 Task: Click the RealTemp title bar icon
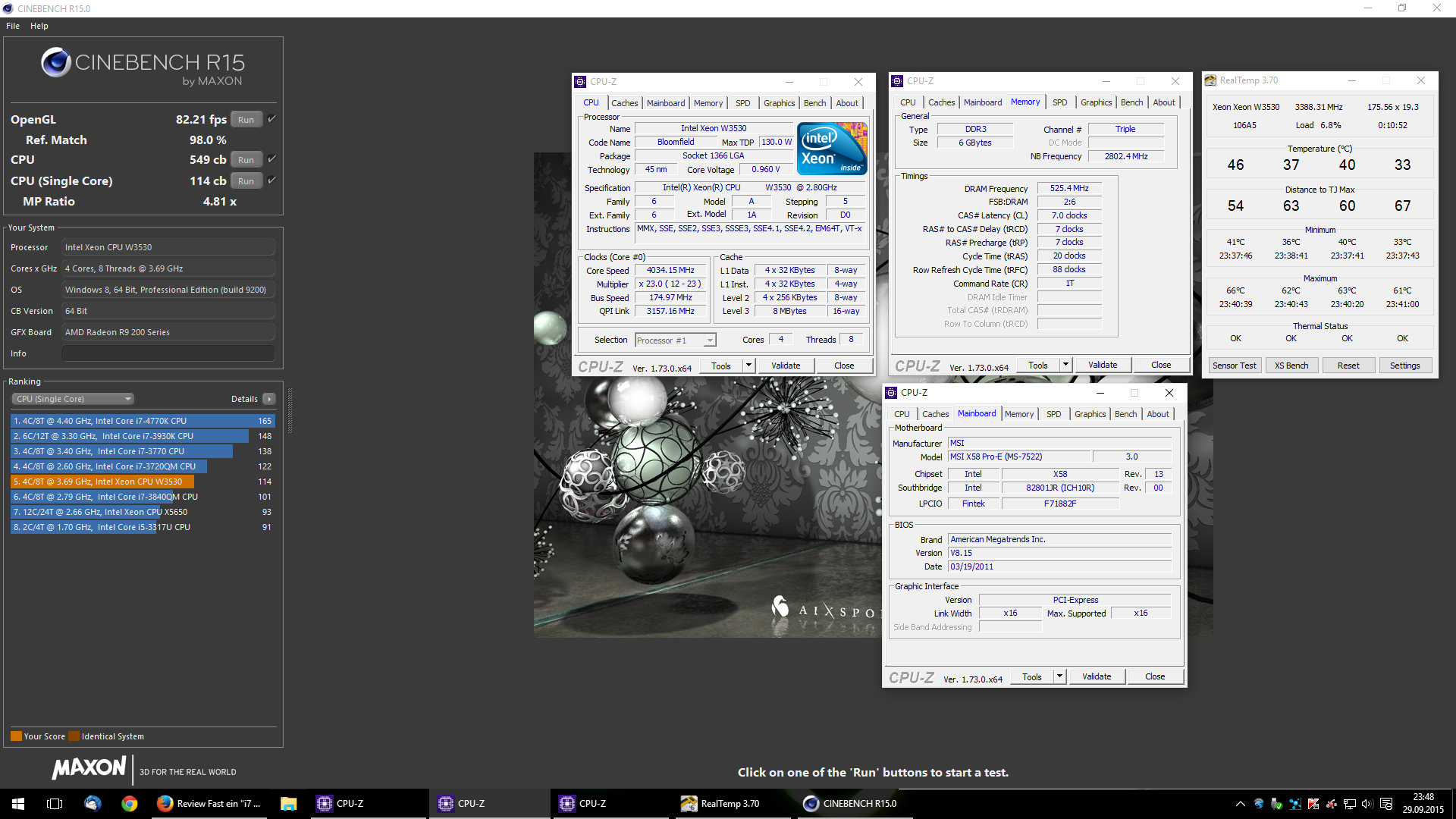[1210, 80]
